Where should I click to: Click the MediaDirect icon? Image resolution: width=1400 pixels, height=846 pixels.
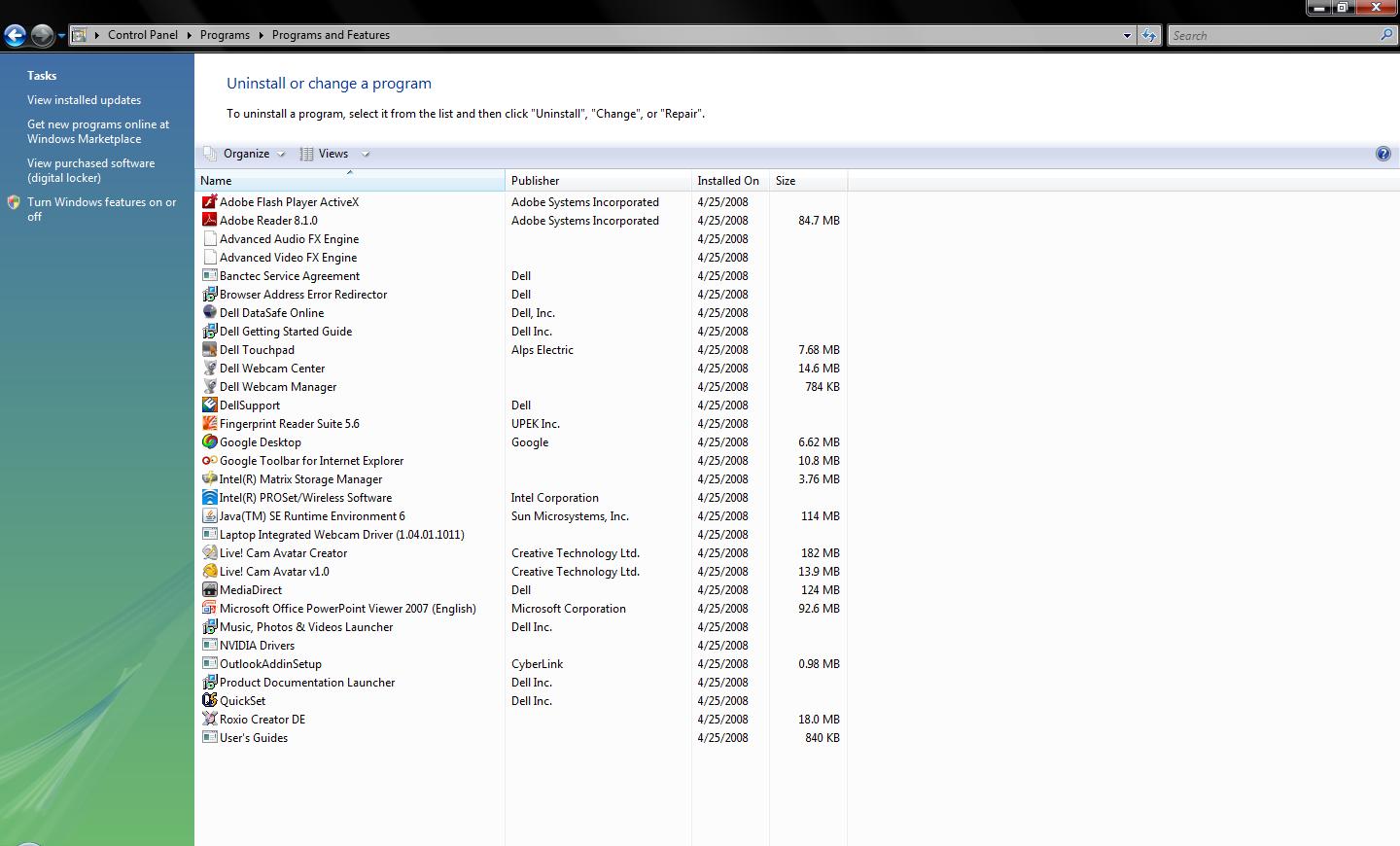coord(209,589)
